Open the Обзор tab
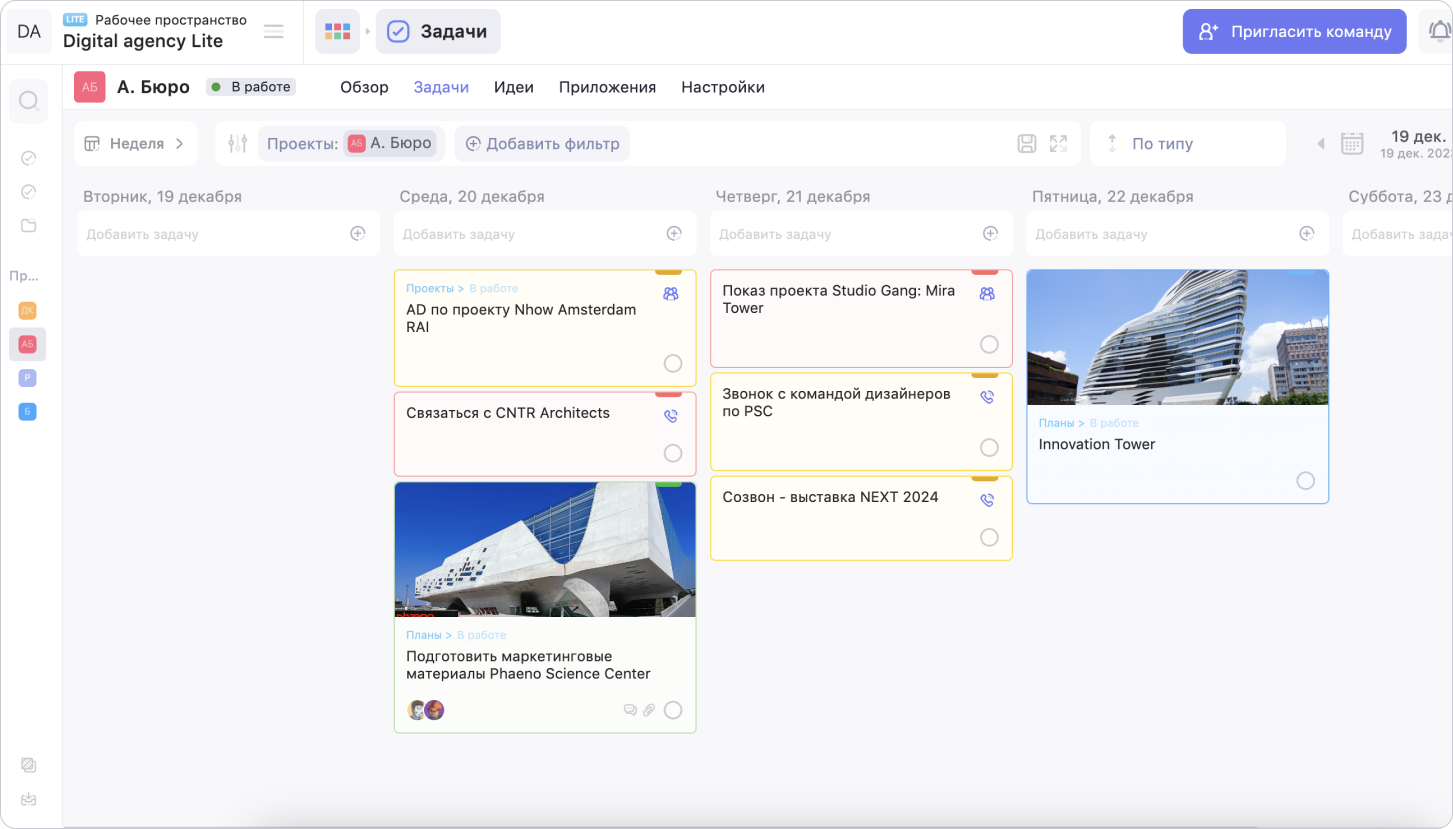1453x829 pixels. pos(364,87)
